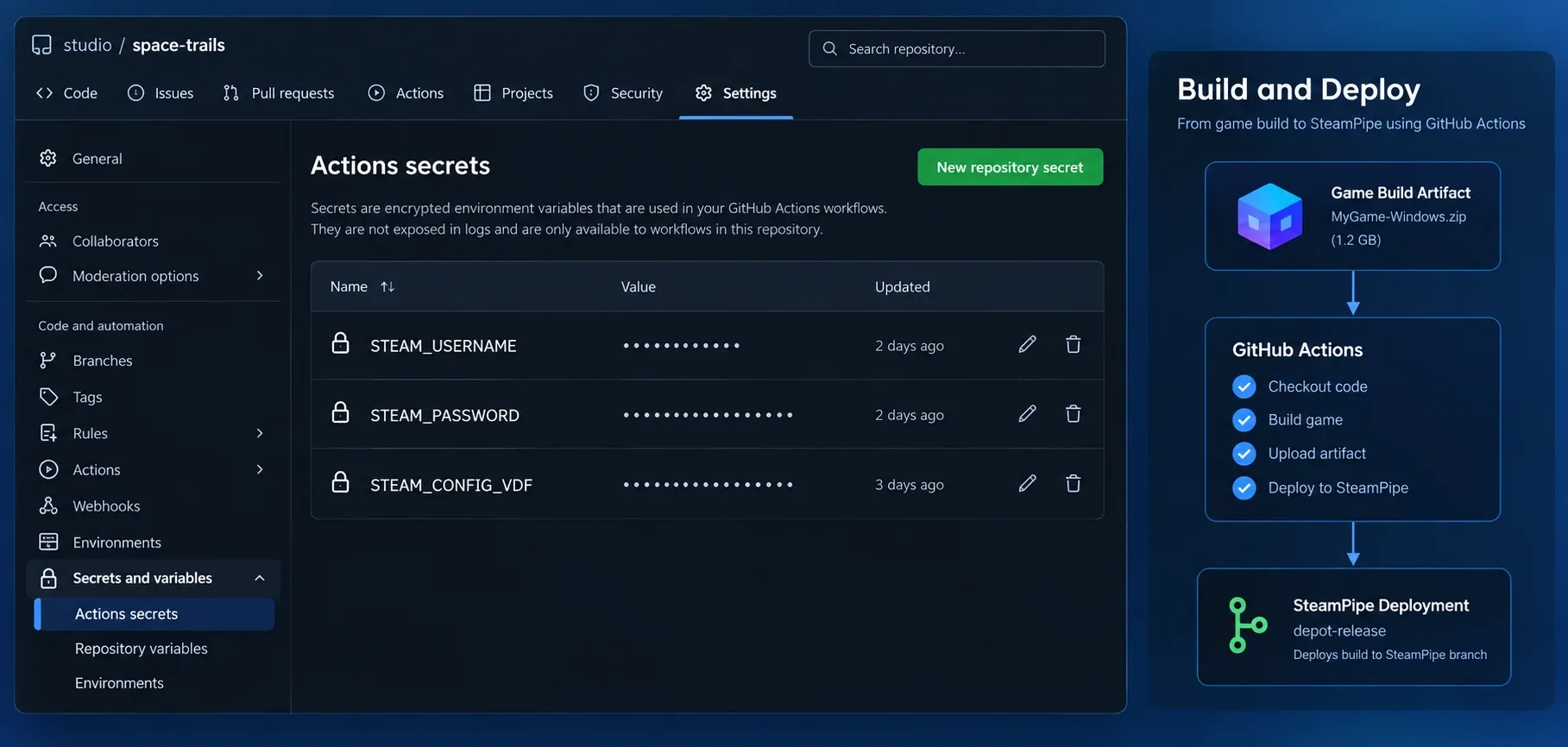Focus the Search repository field
1568x747 pixels.
[956, 49]
